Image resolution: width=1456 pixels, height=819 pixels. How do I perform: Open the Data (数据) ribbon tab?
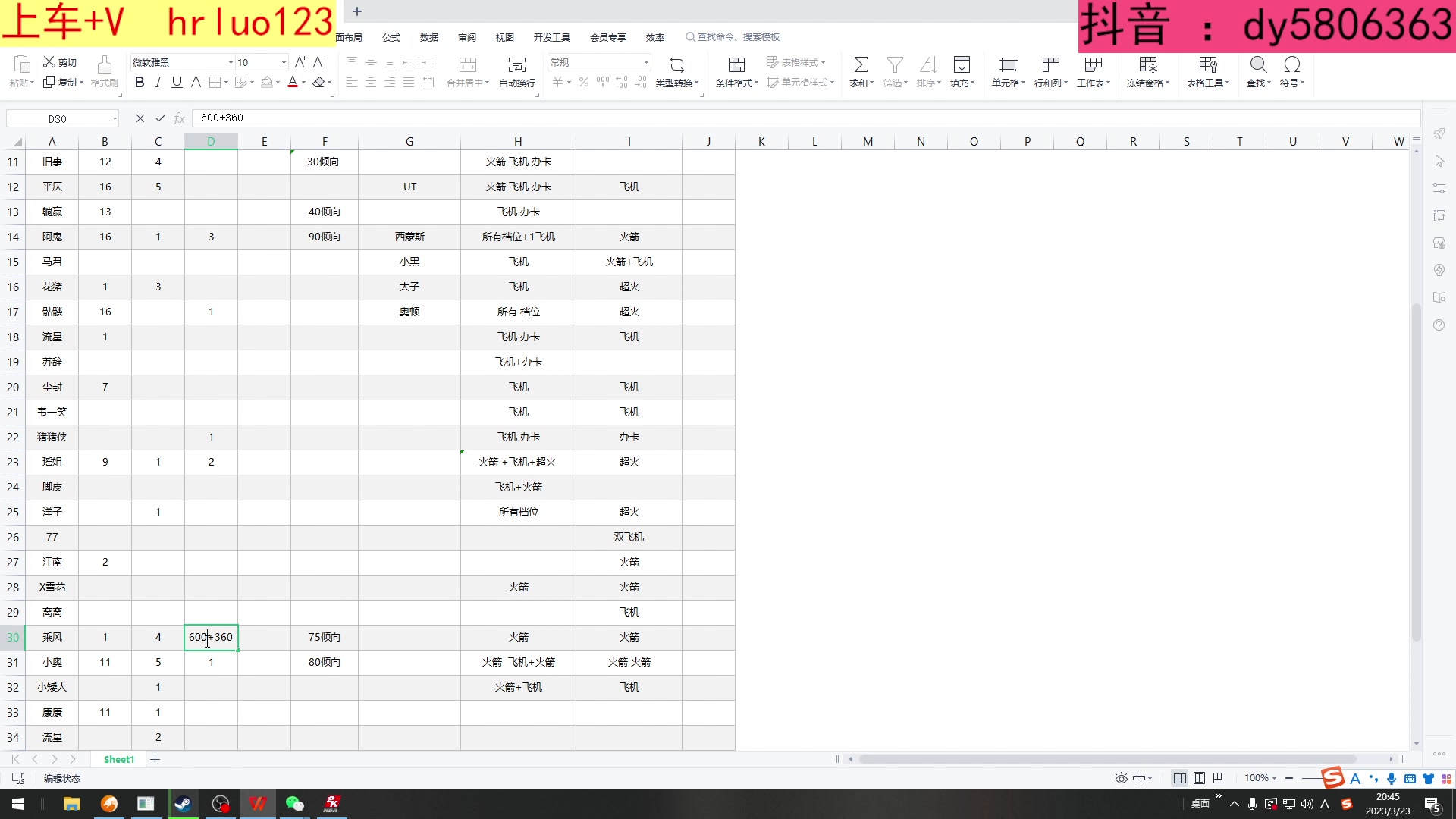click(x=429, y=37)
